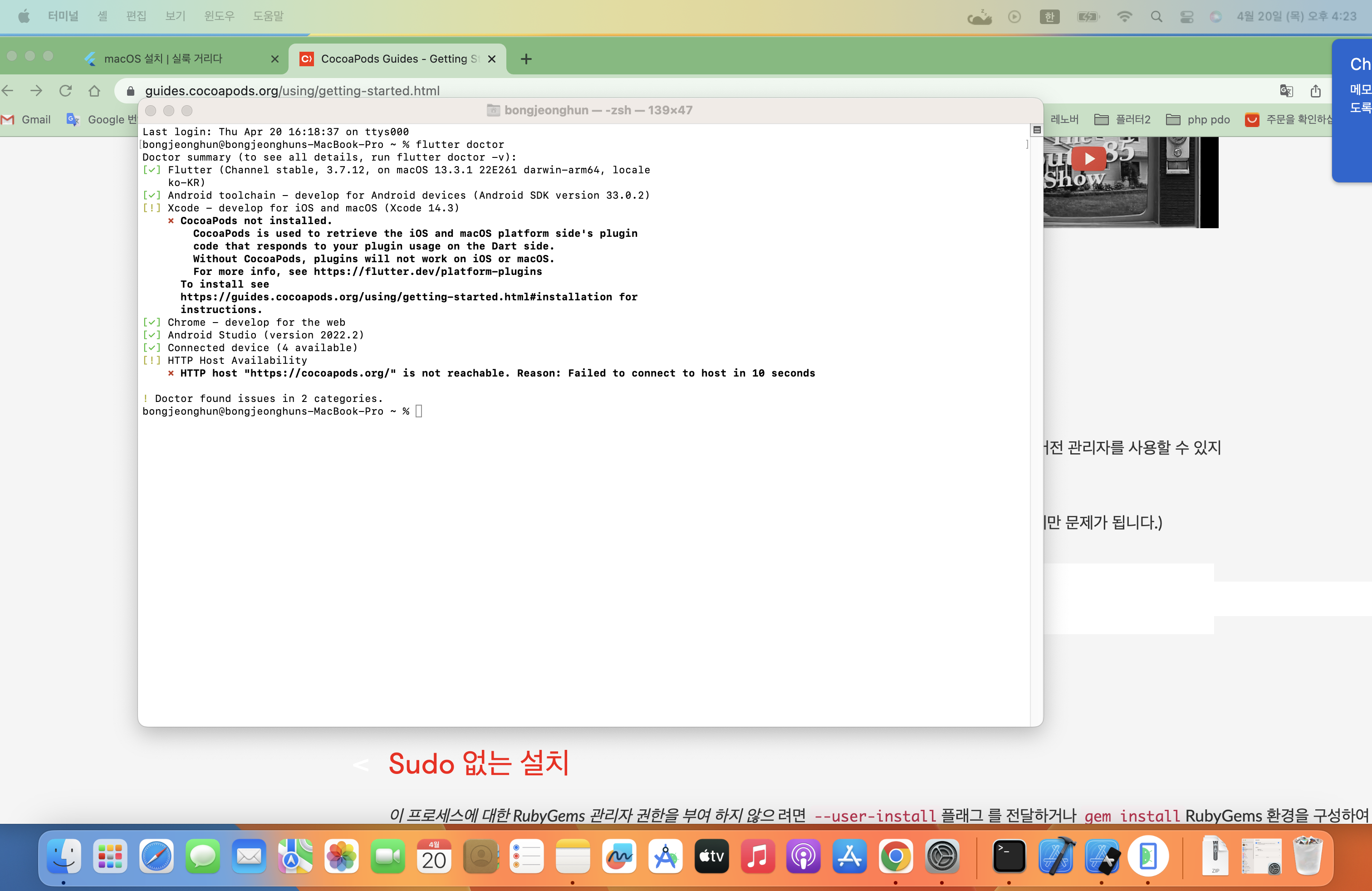
Task: Launch Music from the Dock
Action: (758, 857)
